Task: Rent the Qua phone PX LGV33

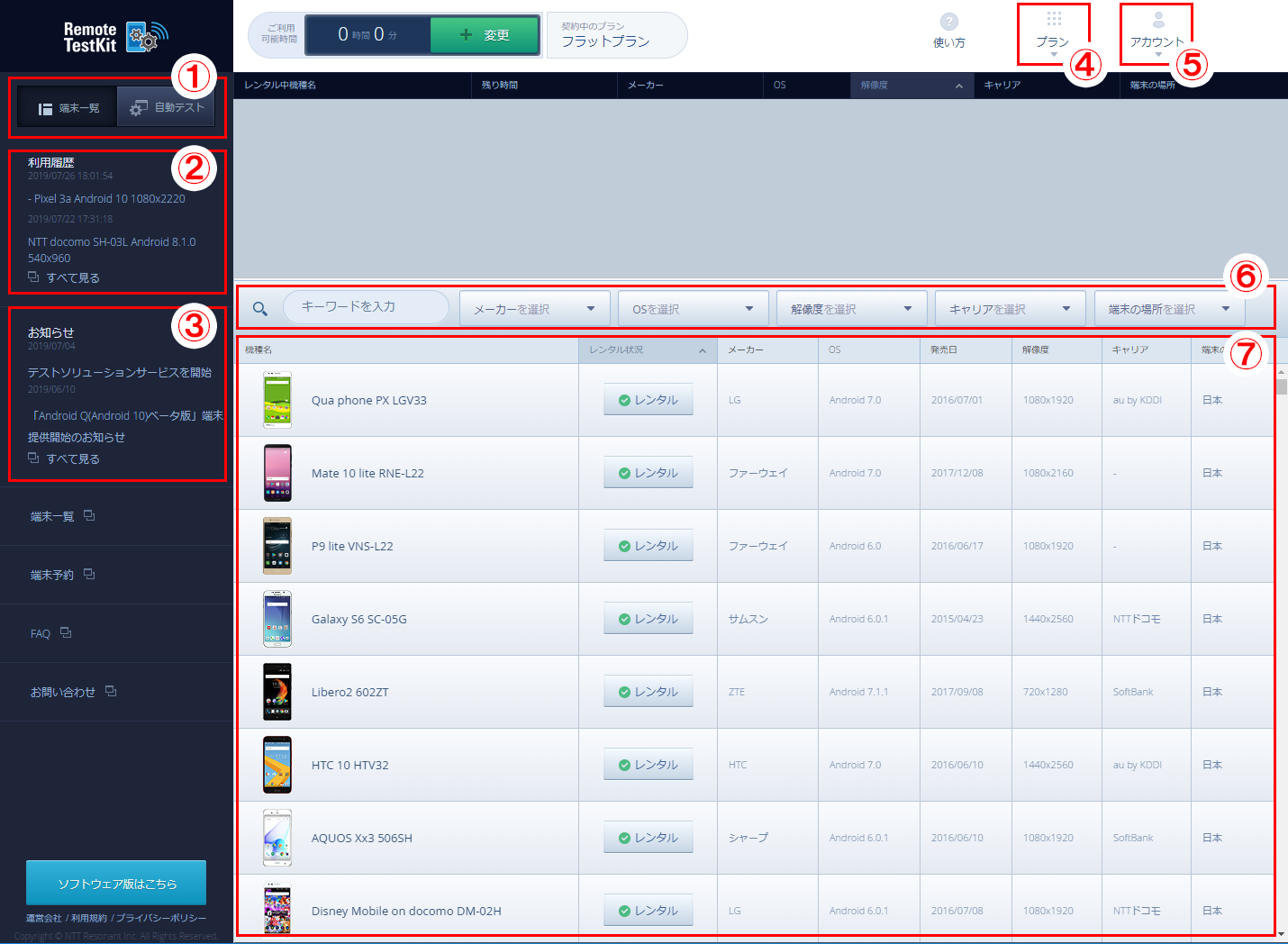Action: click(x=649, y=400)
